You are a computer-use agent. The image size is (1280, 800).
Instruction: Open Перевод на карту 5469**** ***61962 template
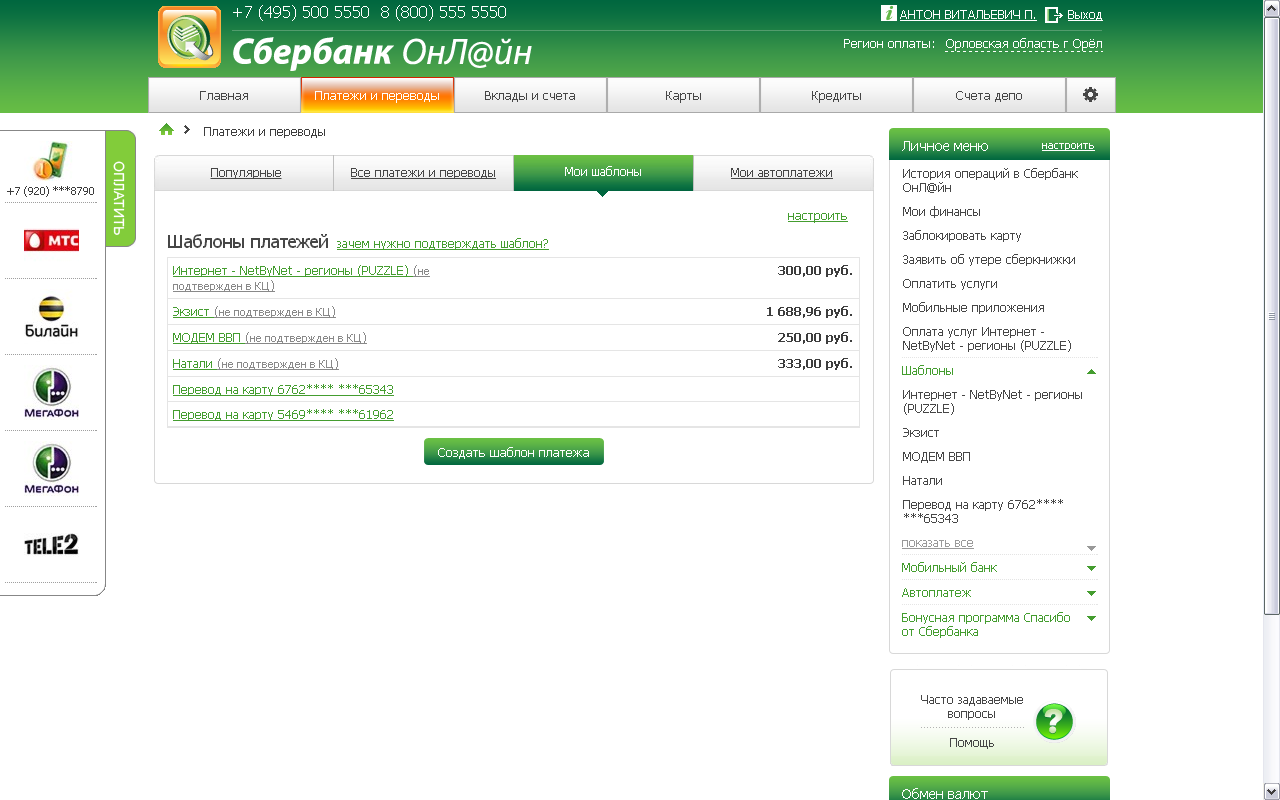pyautogui.click(x=283, y=414)
